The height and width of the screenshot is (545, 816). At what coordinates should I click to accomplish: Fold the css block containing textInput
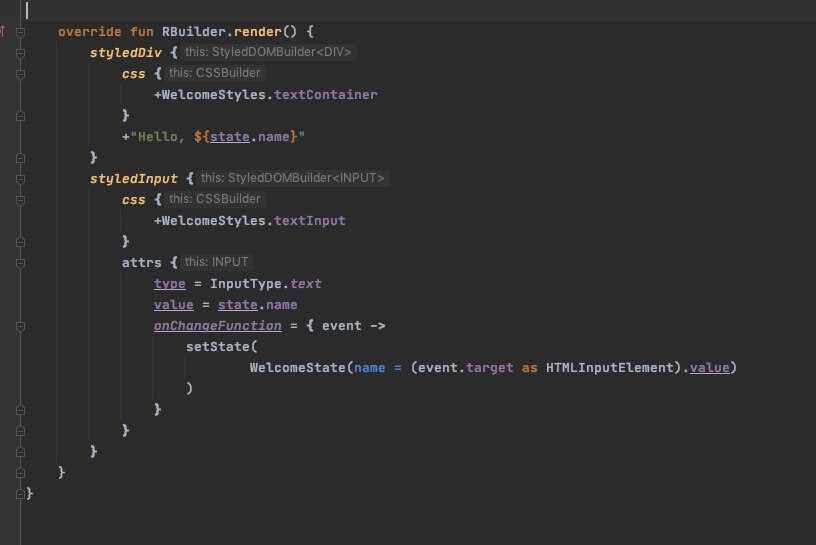click(20, 200)
